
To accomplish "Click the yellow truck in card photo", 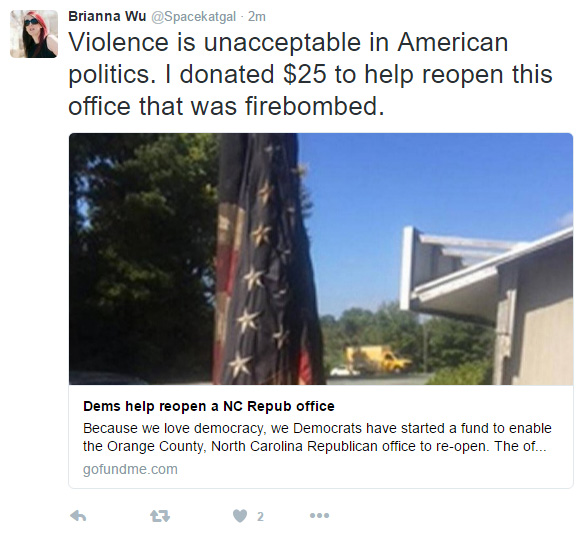I will pyautogui.click(x=377, y=359).
